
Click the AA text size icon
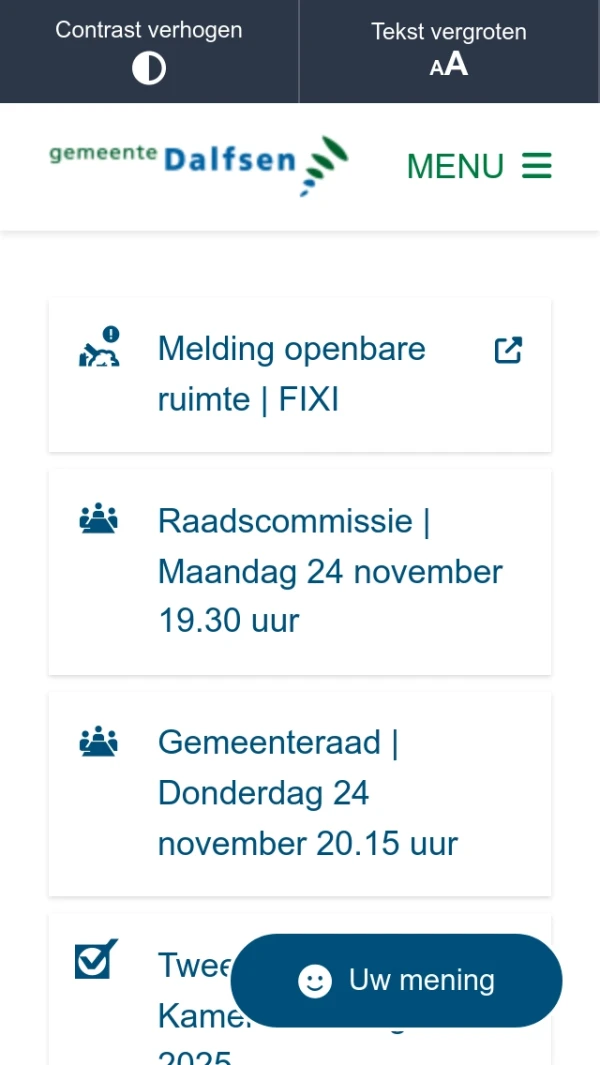pyautogui.click(x=448, y=67)
